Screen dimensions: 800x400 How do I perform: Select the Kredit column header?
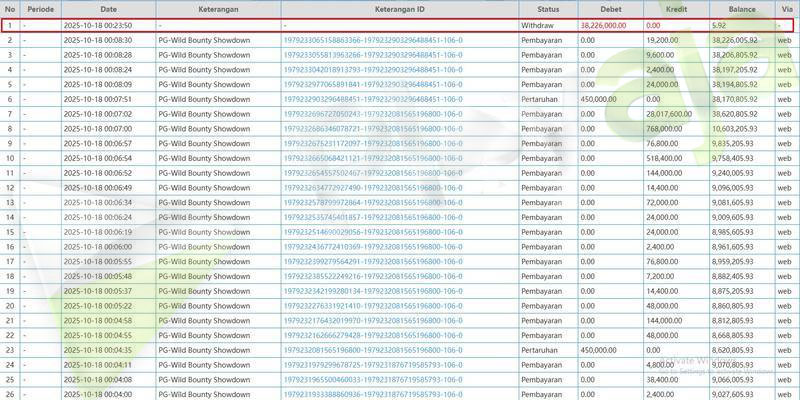676,8
